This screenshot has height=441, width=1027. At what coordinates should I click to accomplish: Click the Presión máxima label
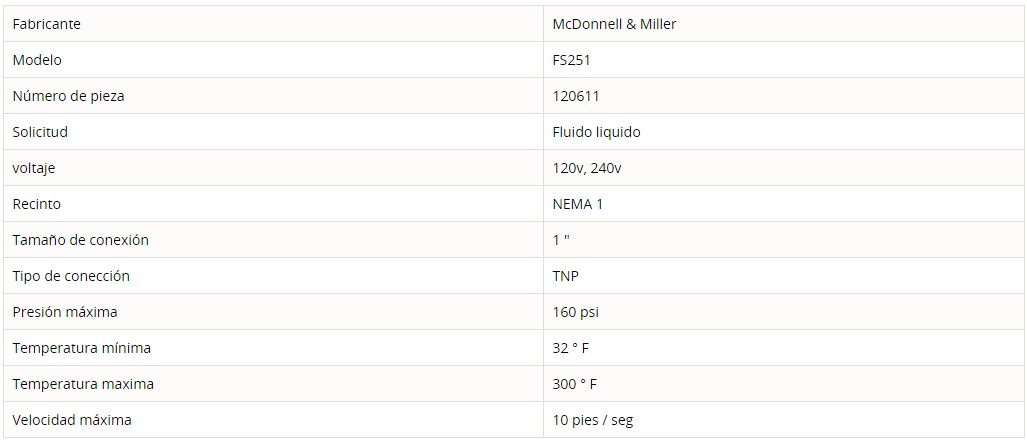(65, 313)
